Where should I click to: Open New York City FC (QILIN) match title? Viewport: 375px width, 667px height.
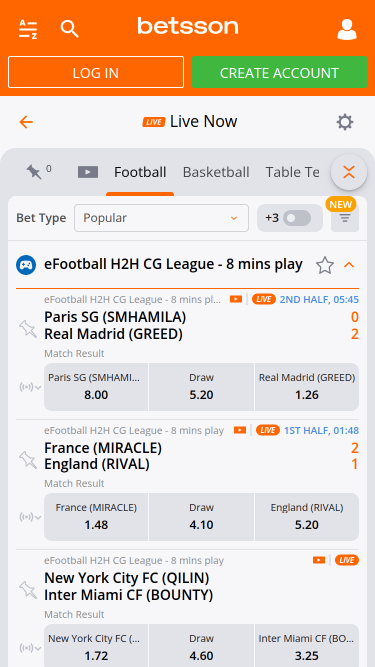pos(127,578)
